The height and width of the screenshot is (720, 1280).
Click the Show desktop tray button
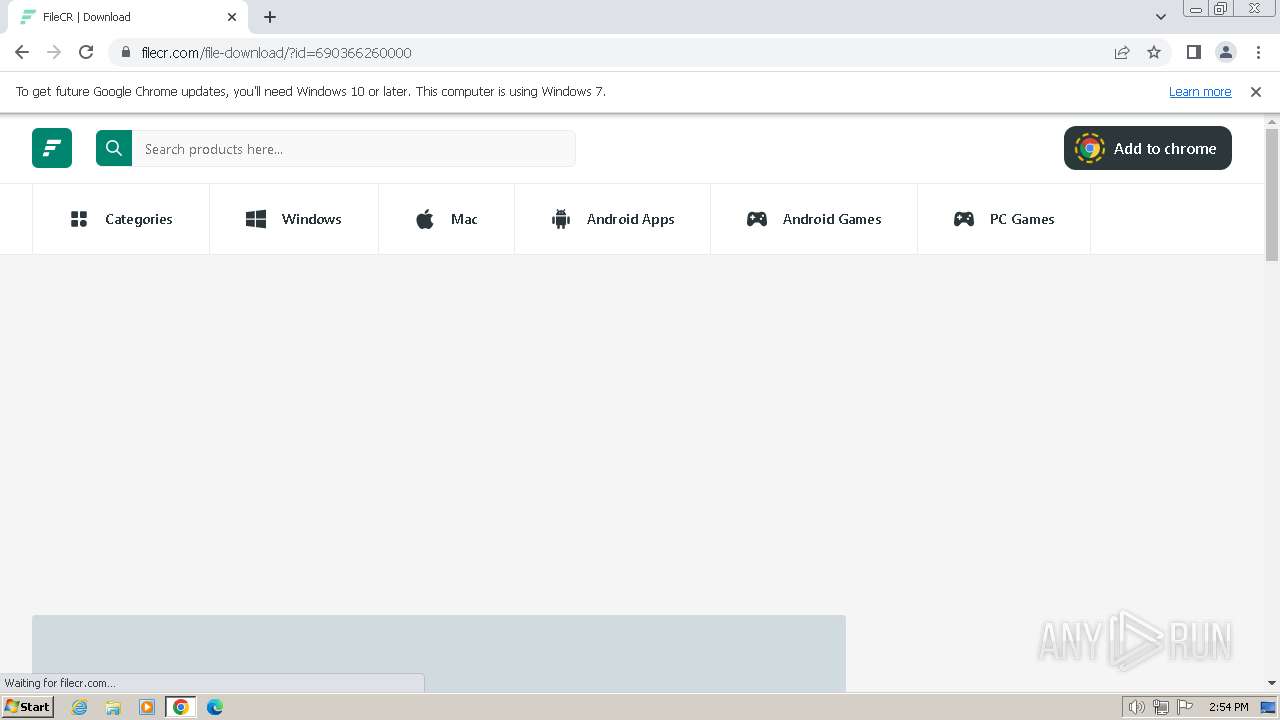(x=1268, y=707)
